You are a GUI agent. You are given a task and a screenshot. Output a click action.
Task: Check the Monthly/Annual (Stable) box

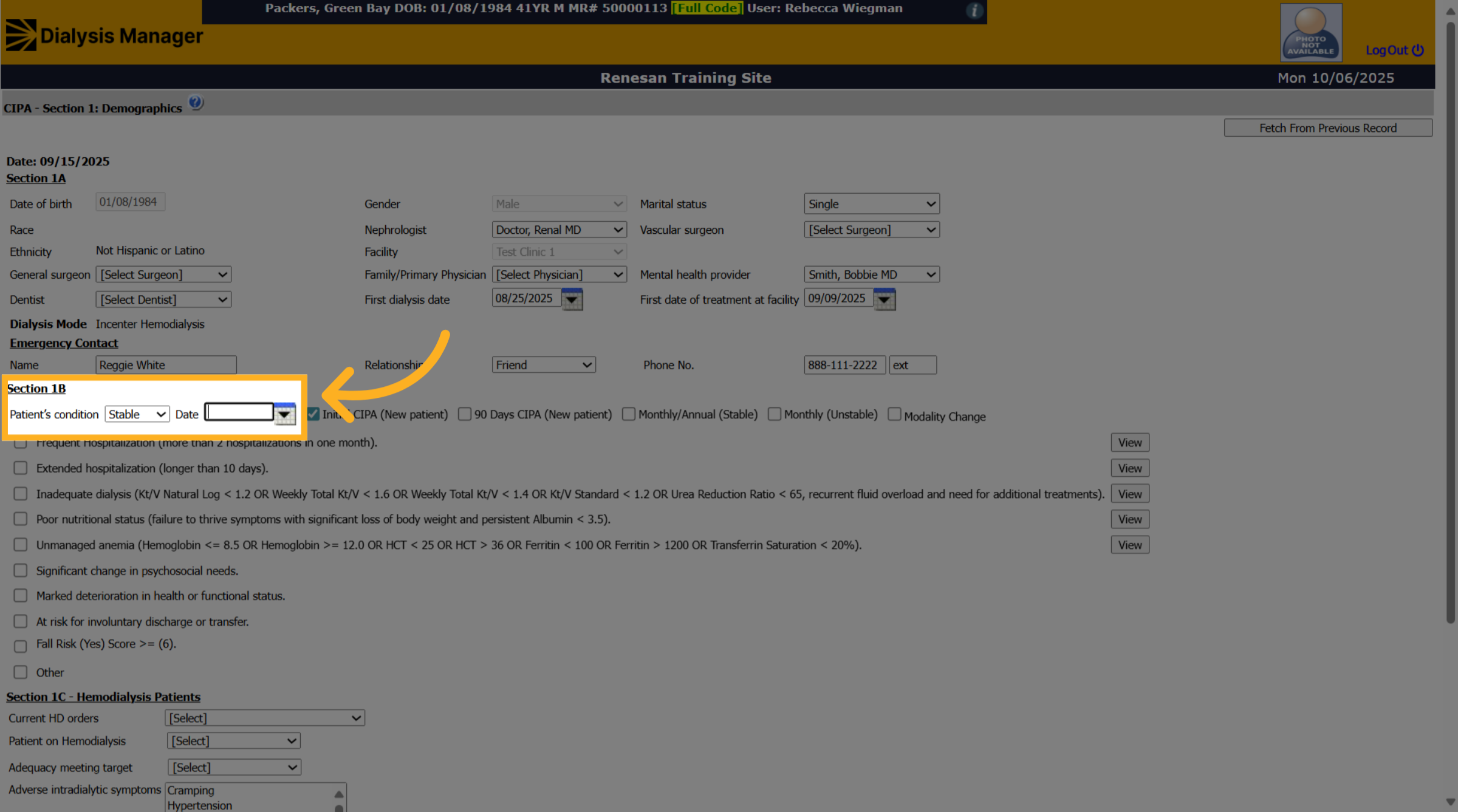pos(629,414)
